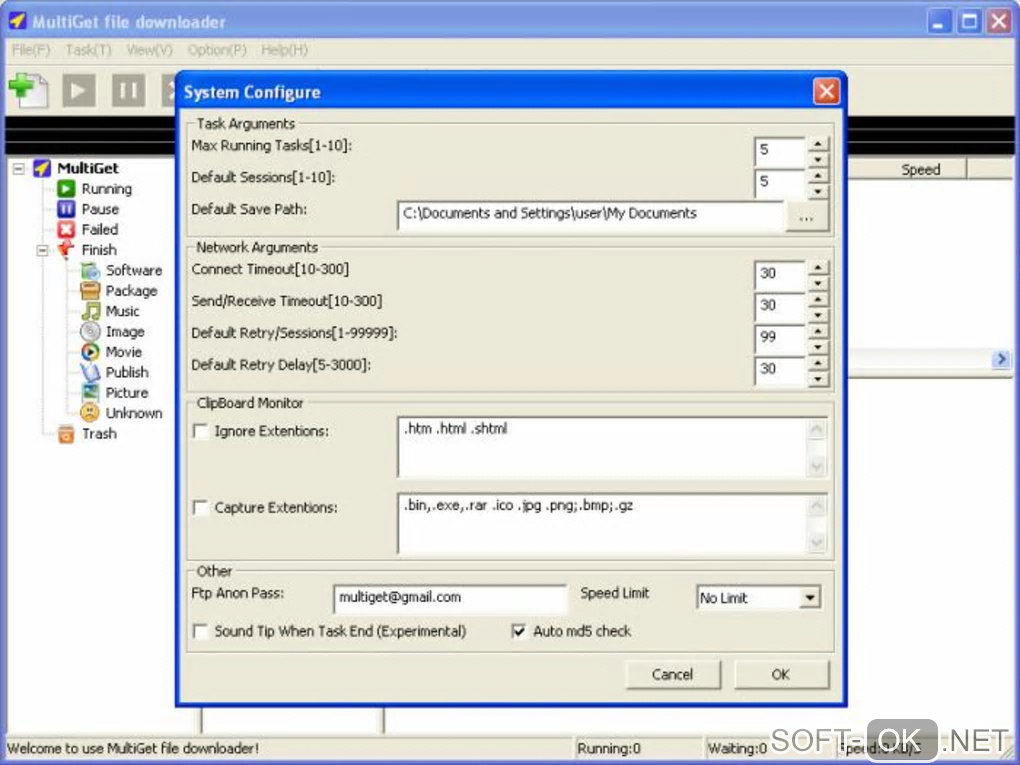Open the Task(T) menu
The height and width of the screenshot is (765, 1020).
pos(88,50)
